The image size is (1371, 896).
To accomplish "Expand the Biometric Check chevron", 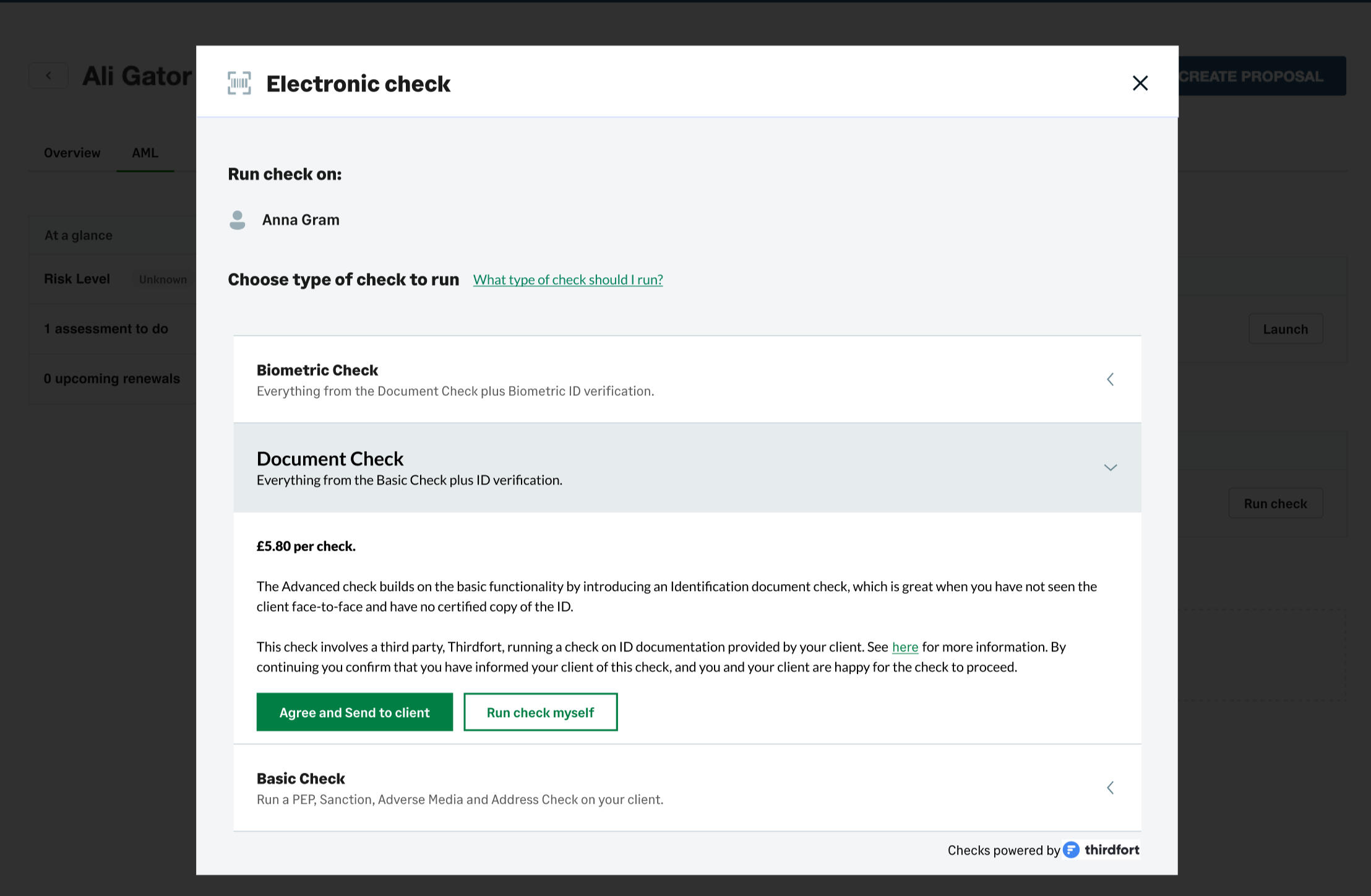I will coord(1110,379).
